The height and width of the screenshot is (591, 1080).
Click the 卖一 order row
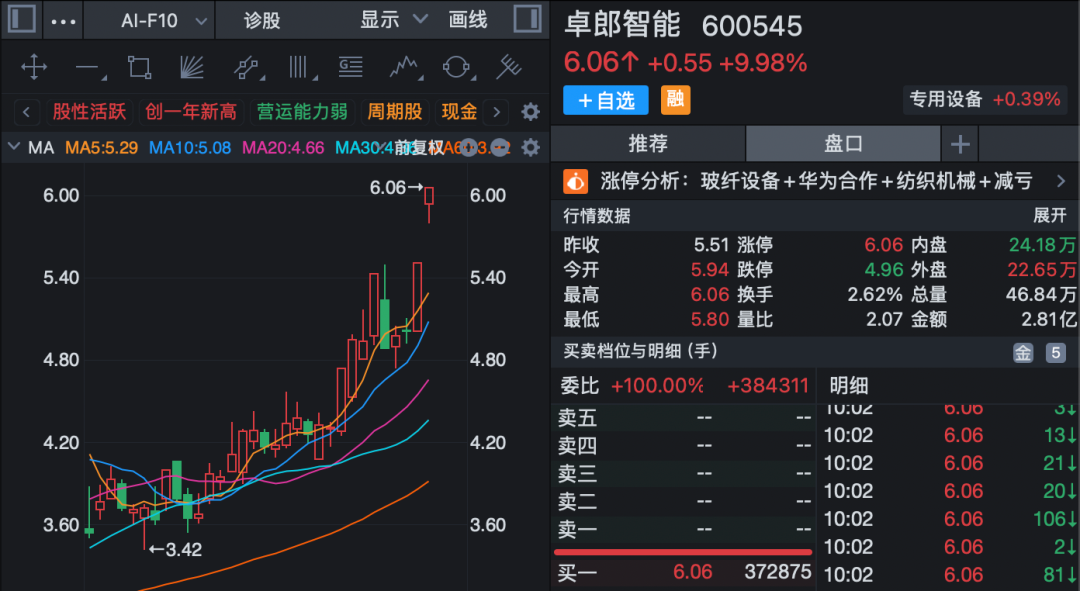(684, 530)
